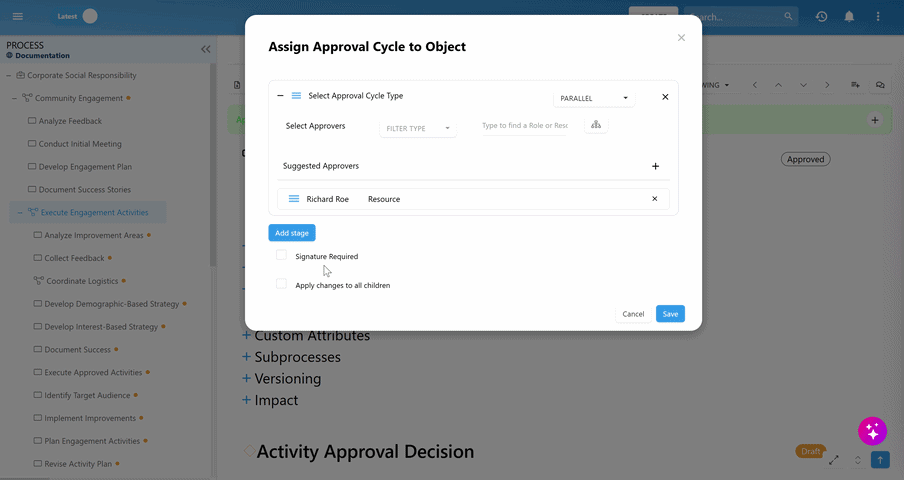
Task: Collapse the left process sidebar panel
Action: (x=206, y=48)
